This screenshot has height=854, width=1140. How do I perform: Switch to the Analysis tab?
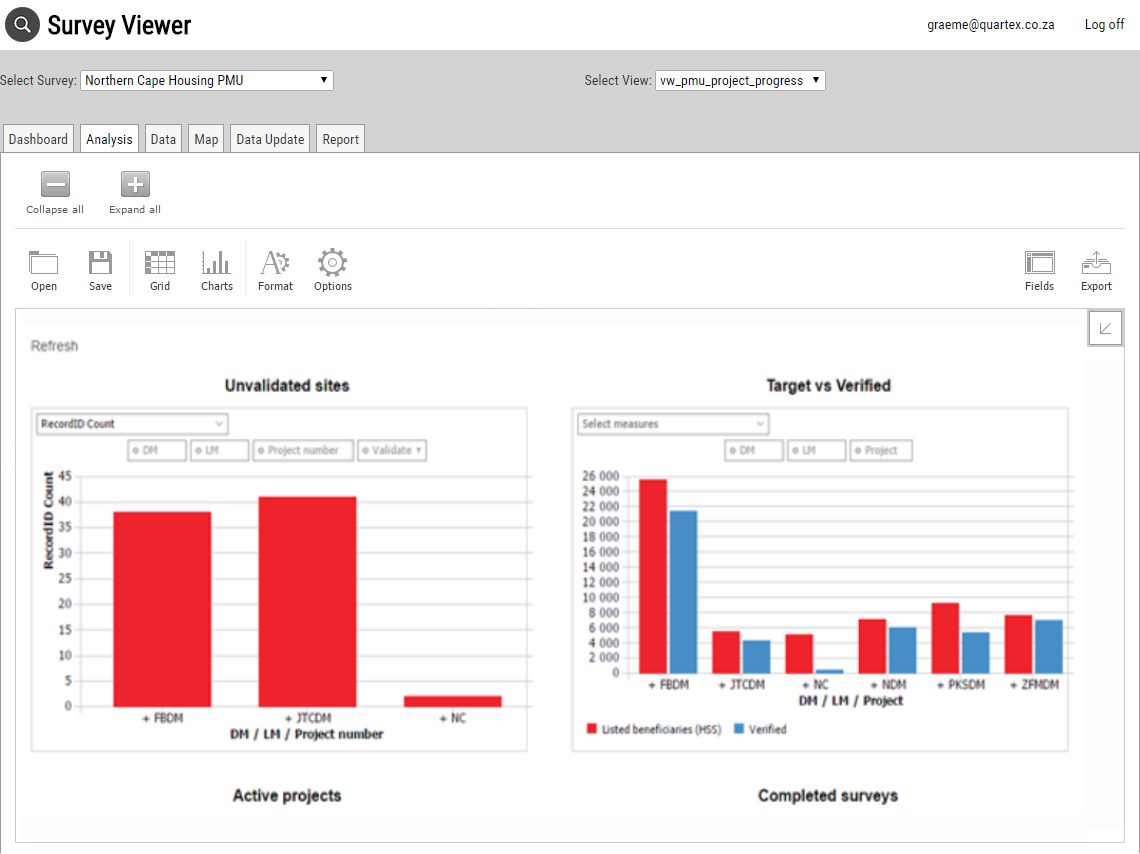pyautogui.click(x=109, y=139)
